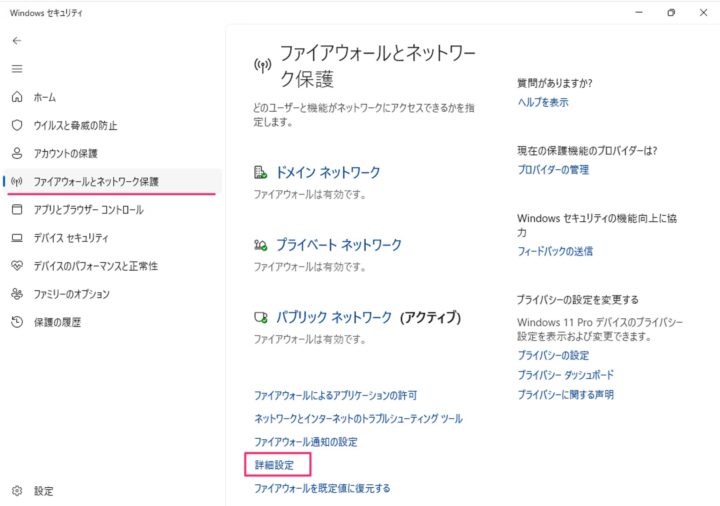Select ファイアウォールとネットワーク保護 in sidebar

(x=96, y=181)
